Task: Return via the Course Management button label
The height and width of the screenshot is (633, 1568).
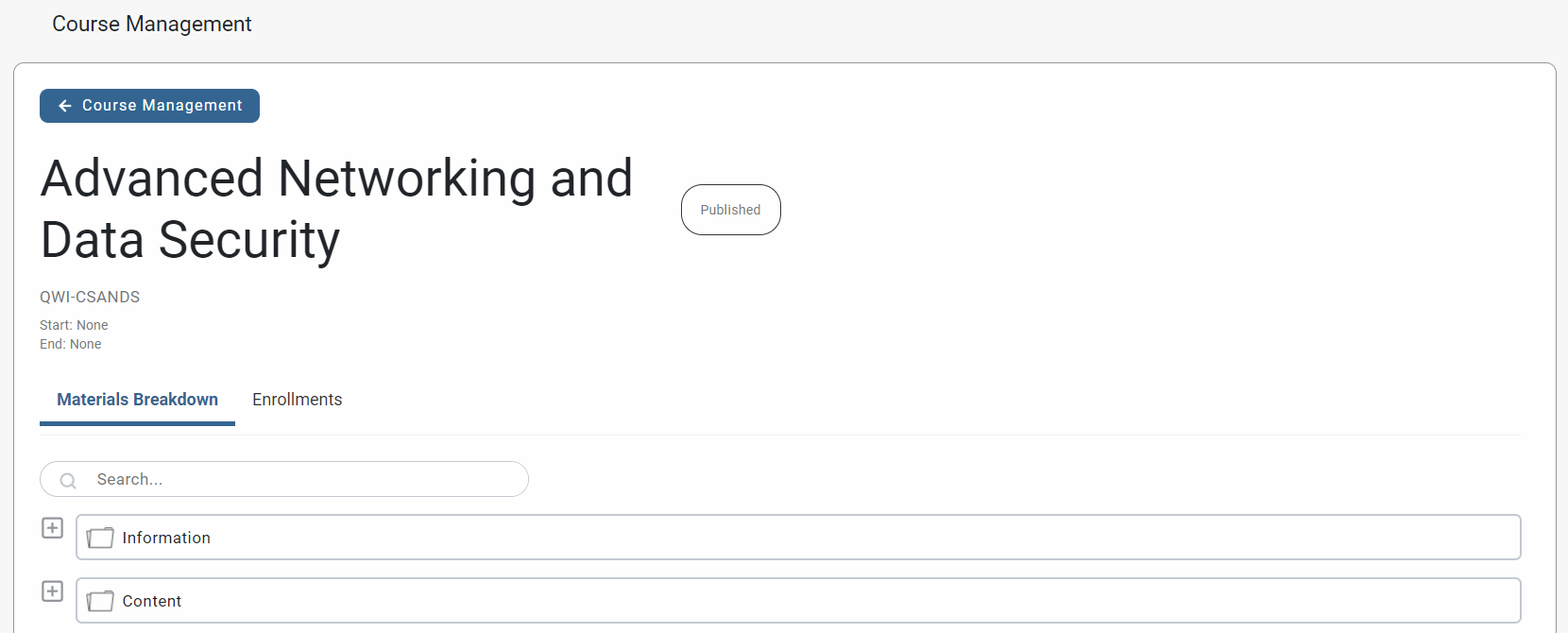Action: point(162,106)
